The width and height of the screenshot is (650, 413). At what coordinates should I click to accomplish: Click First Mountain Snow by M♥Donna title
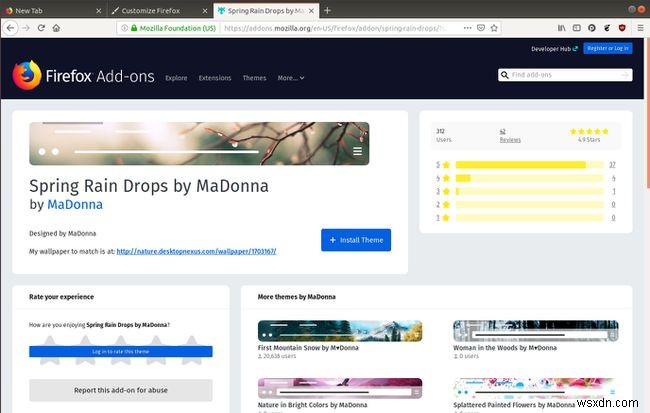308,348
